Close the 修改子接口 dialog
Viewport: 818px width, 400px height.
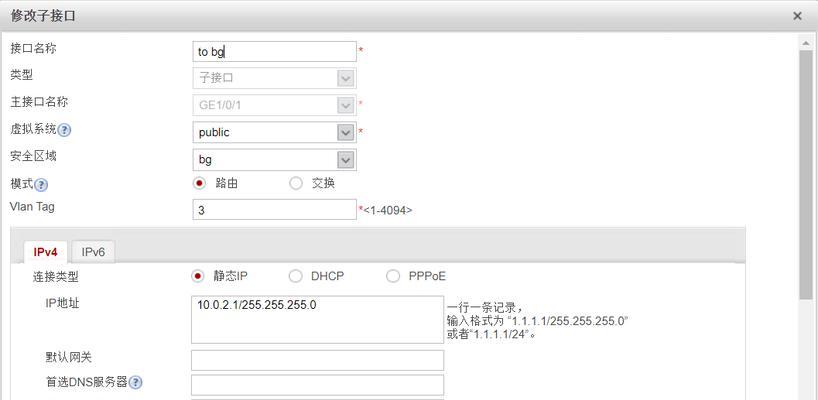point(797,16)
